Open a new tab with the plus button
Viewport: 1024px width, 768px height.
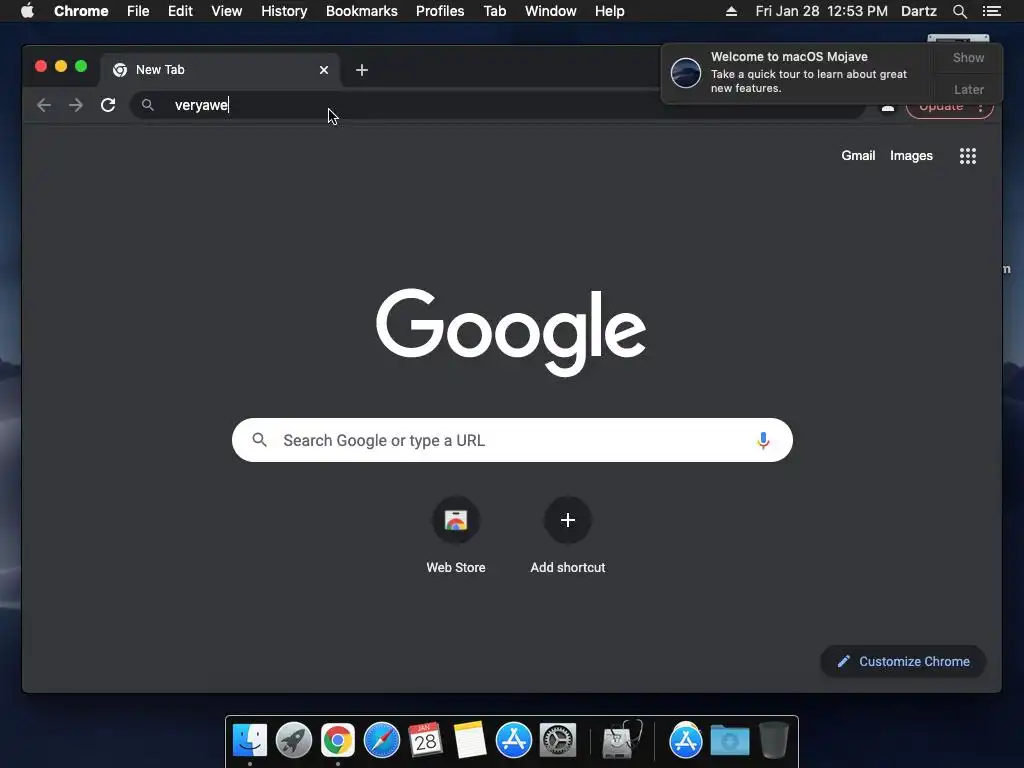(x=362, y=70)
